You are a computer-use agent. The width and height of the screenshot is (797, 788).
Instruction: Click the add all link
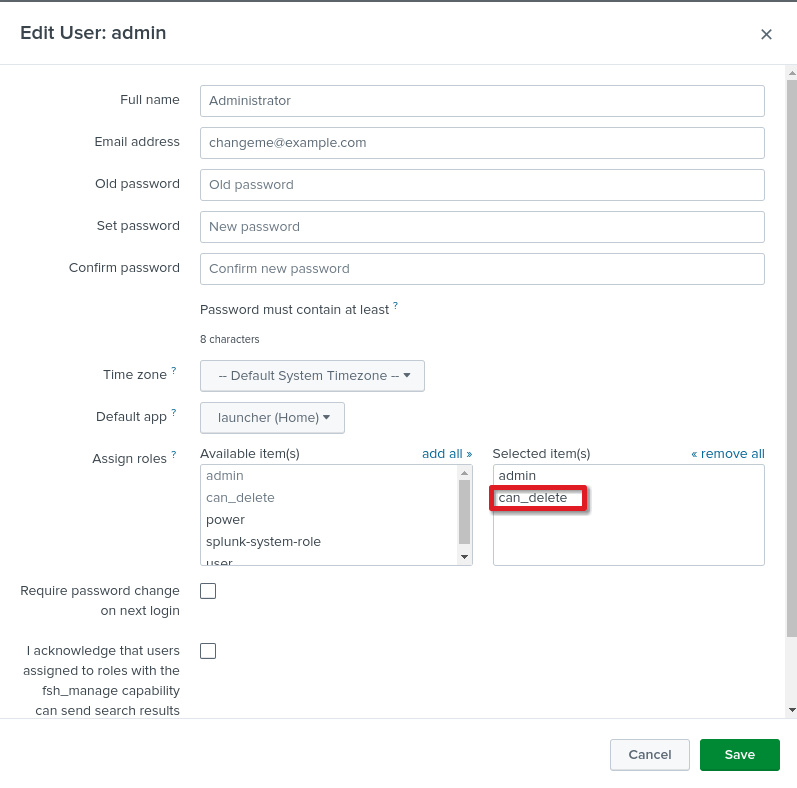click(446, 454)
